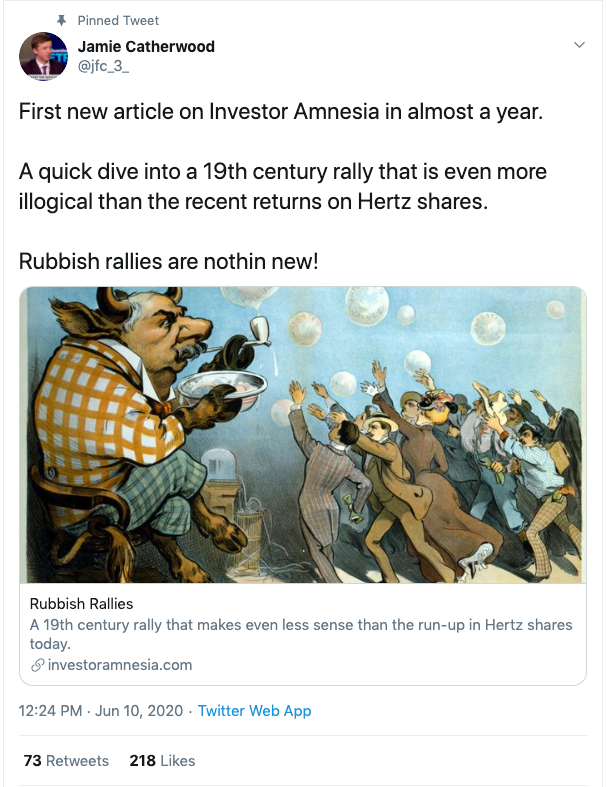The height and width of the screenshot is (787, 607).
Task: Click the Jun 10, 2020 date
Action: [x=139, y=711]
